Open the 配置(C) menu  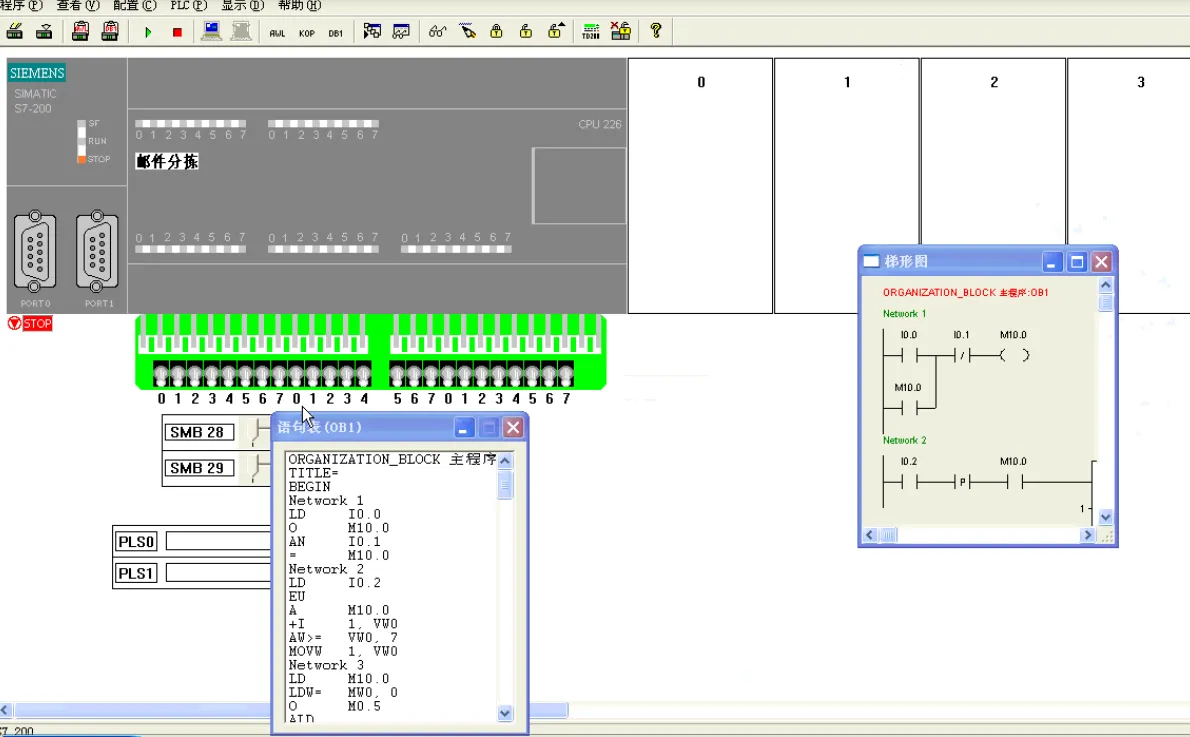pyautogui.click(x=134, y=5)
